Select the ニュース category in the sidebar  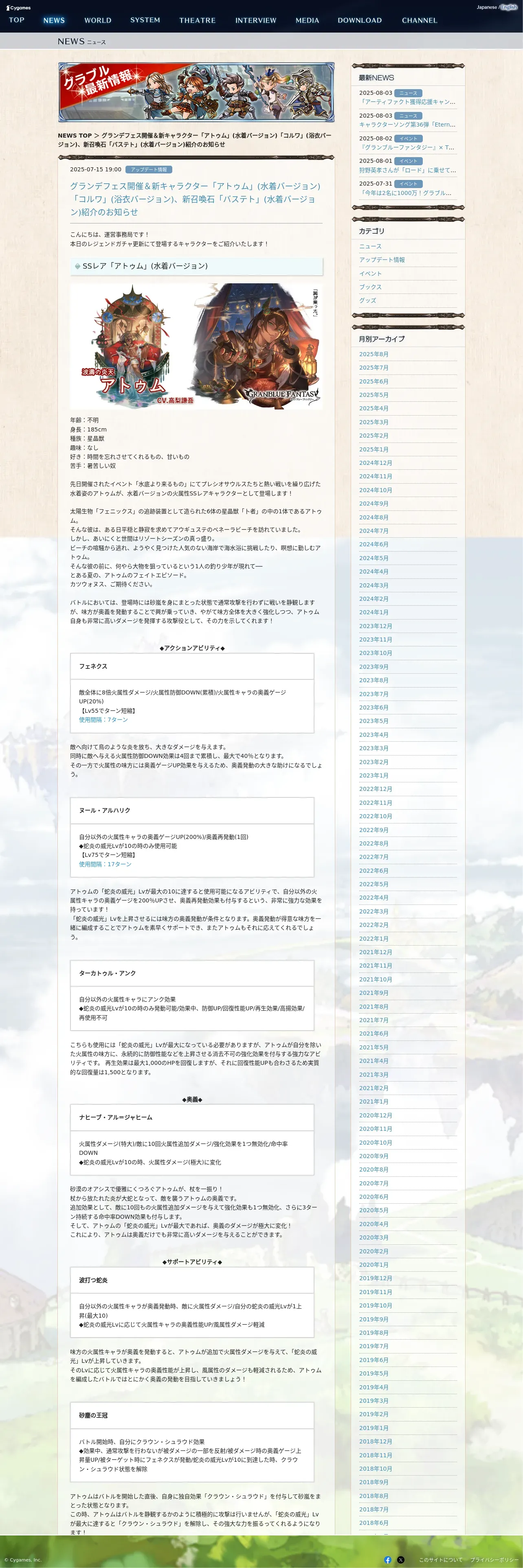370,247
